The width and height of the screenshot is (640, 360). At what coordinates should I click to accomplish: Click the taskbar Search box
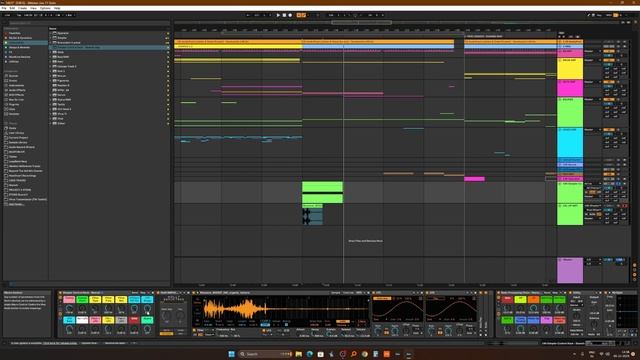265,354
